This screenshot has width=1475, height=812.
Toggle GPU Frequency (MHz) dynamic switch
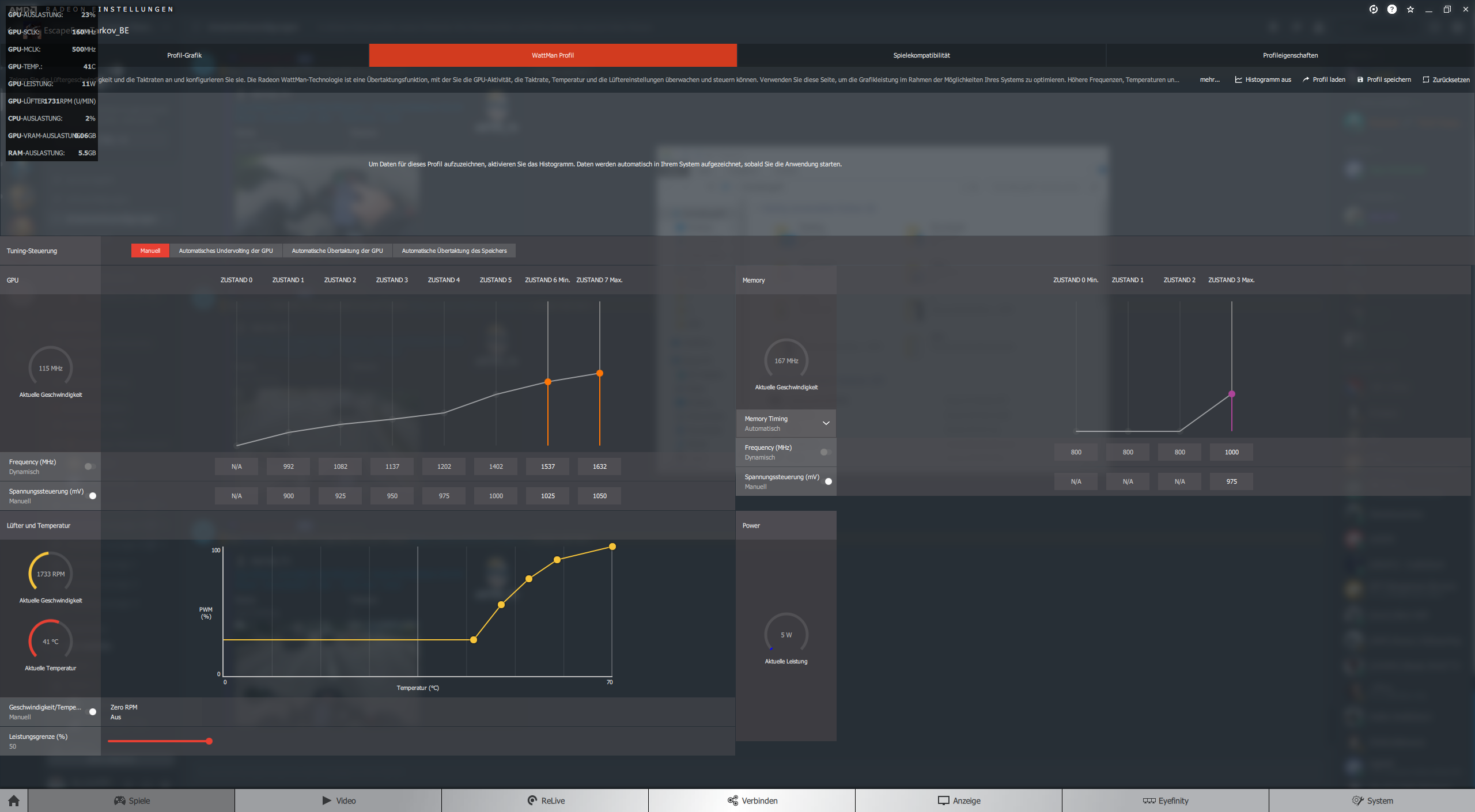click(90, 466)
